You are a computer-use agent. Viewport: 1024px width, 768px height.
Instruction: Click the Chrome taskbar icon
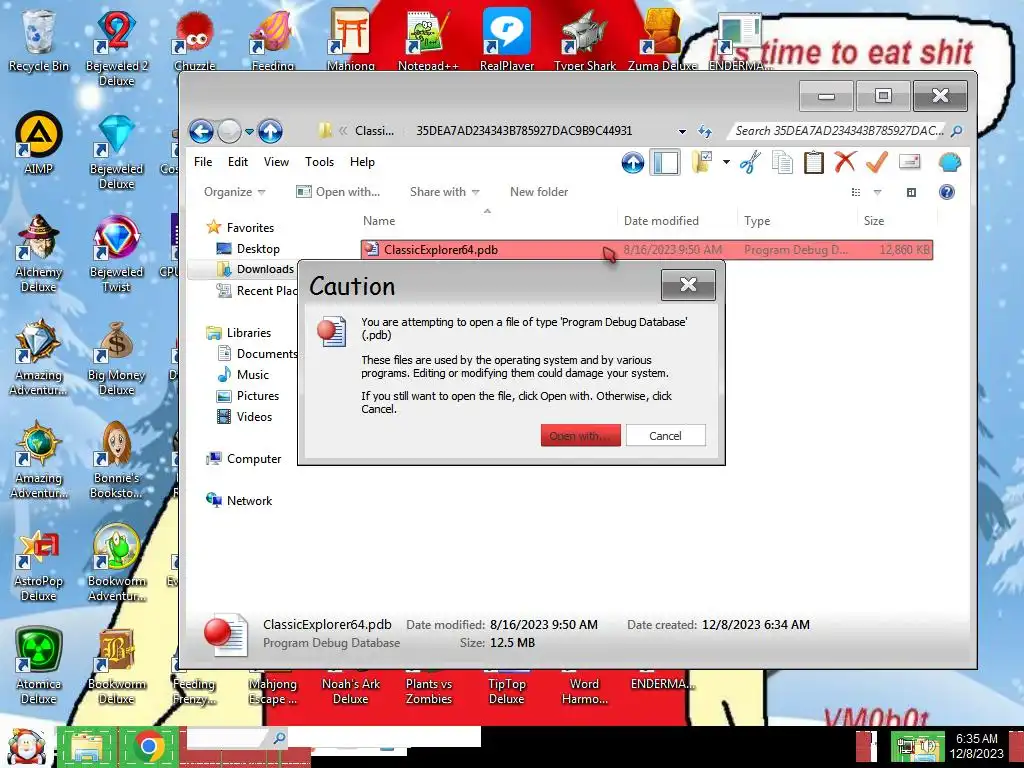click(149, 747)
